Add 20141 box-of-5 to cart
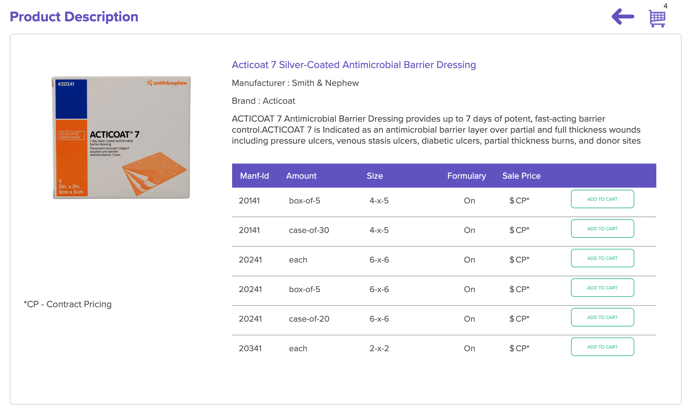Viewport: 688px width, 411px height. coord(602,200)
